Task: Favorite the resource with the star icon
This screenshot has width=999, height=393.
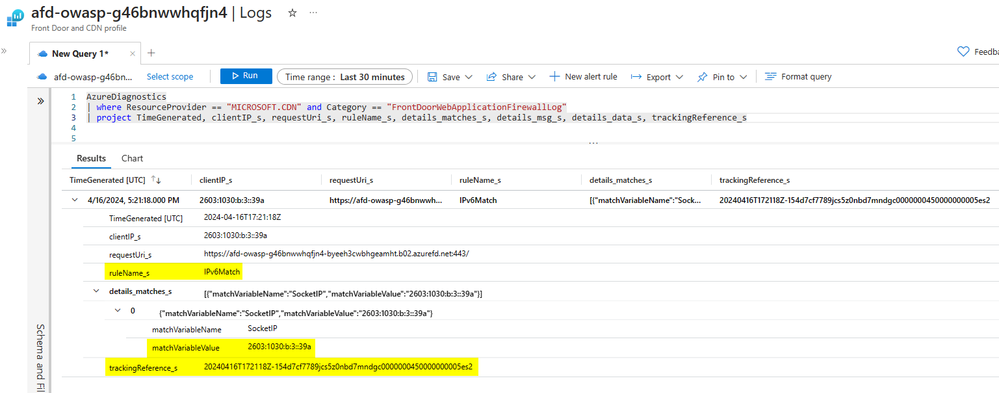Action: (x=292, y=13)
